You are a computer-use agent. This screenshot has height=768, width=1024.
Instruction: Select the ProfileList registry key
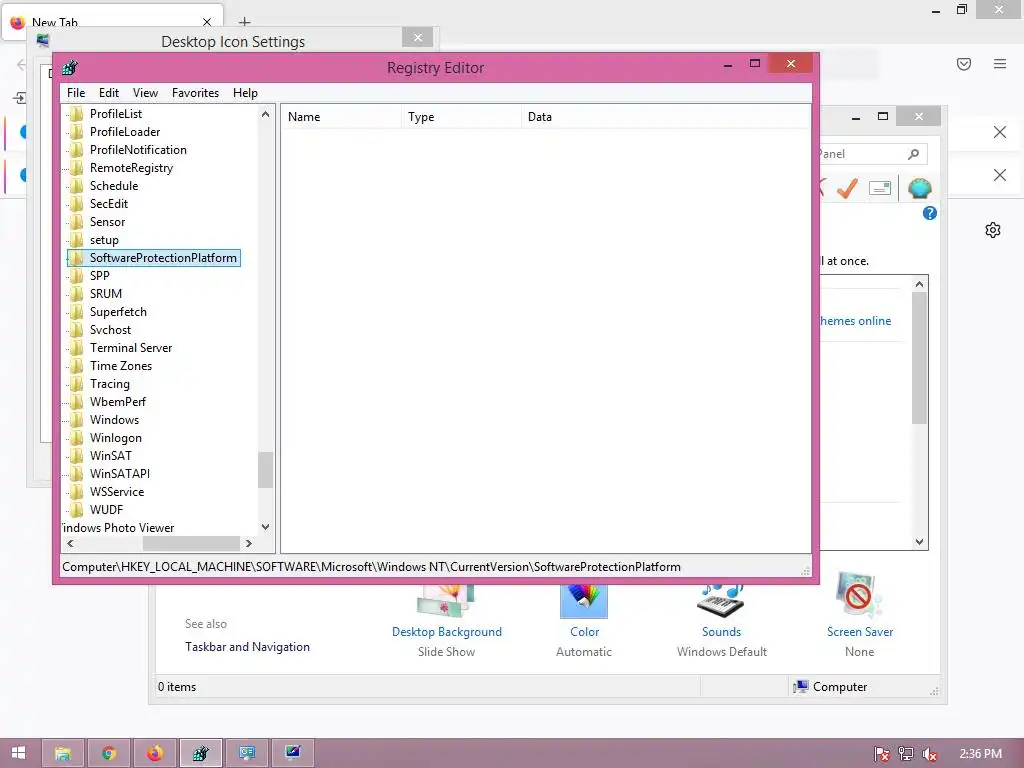116,114
